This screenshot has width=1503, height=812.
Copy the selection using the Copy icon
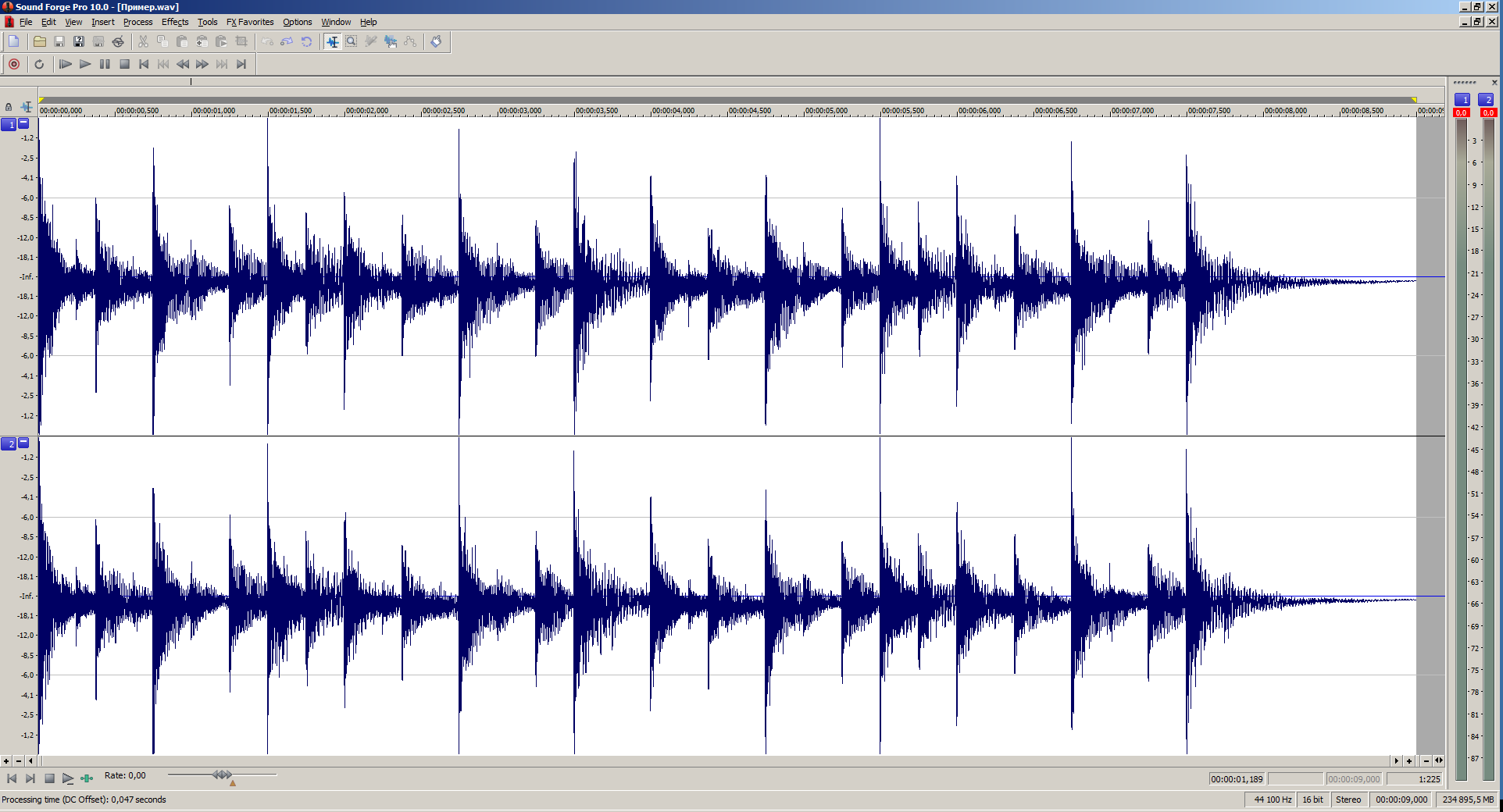pos(162,41)
